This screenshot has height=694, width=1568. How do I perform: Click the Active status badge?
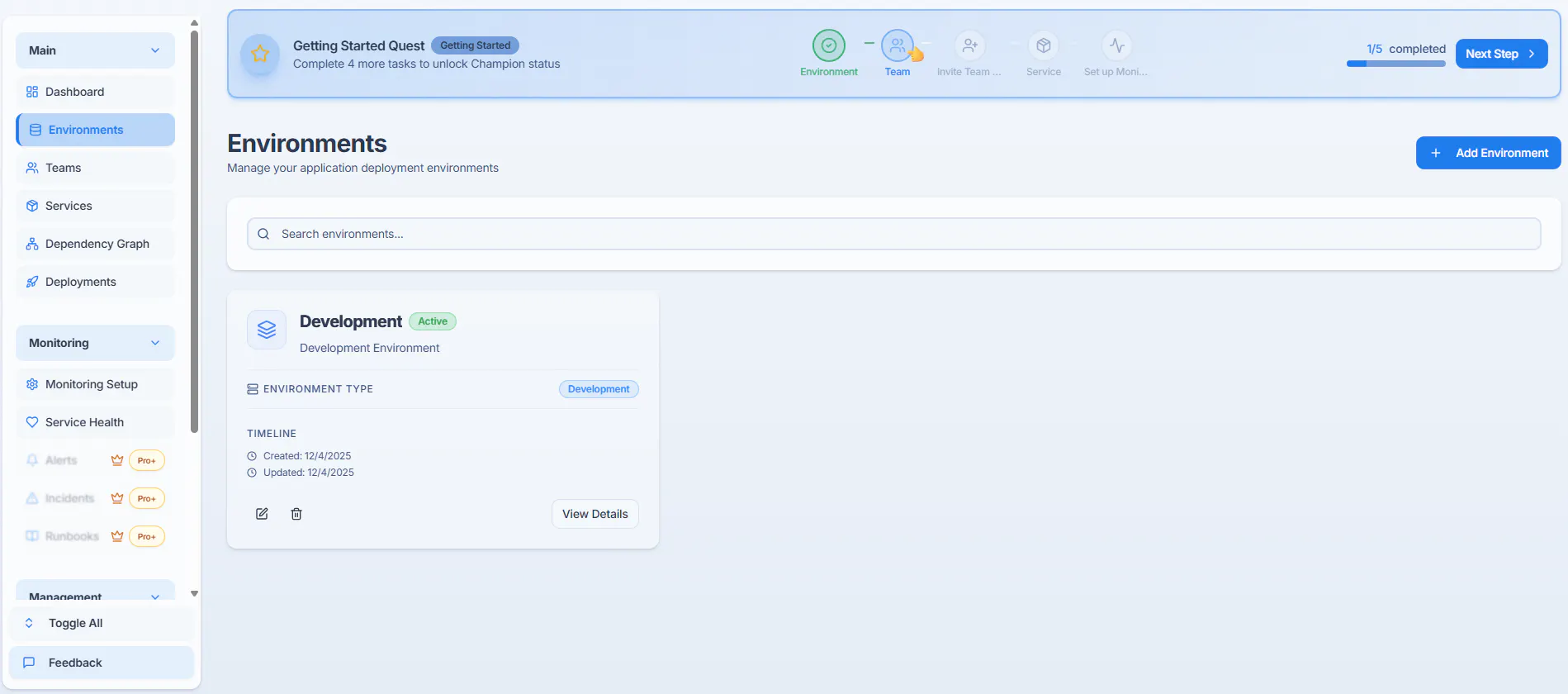(433, 321)
